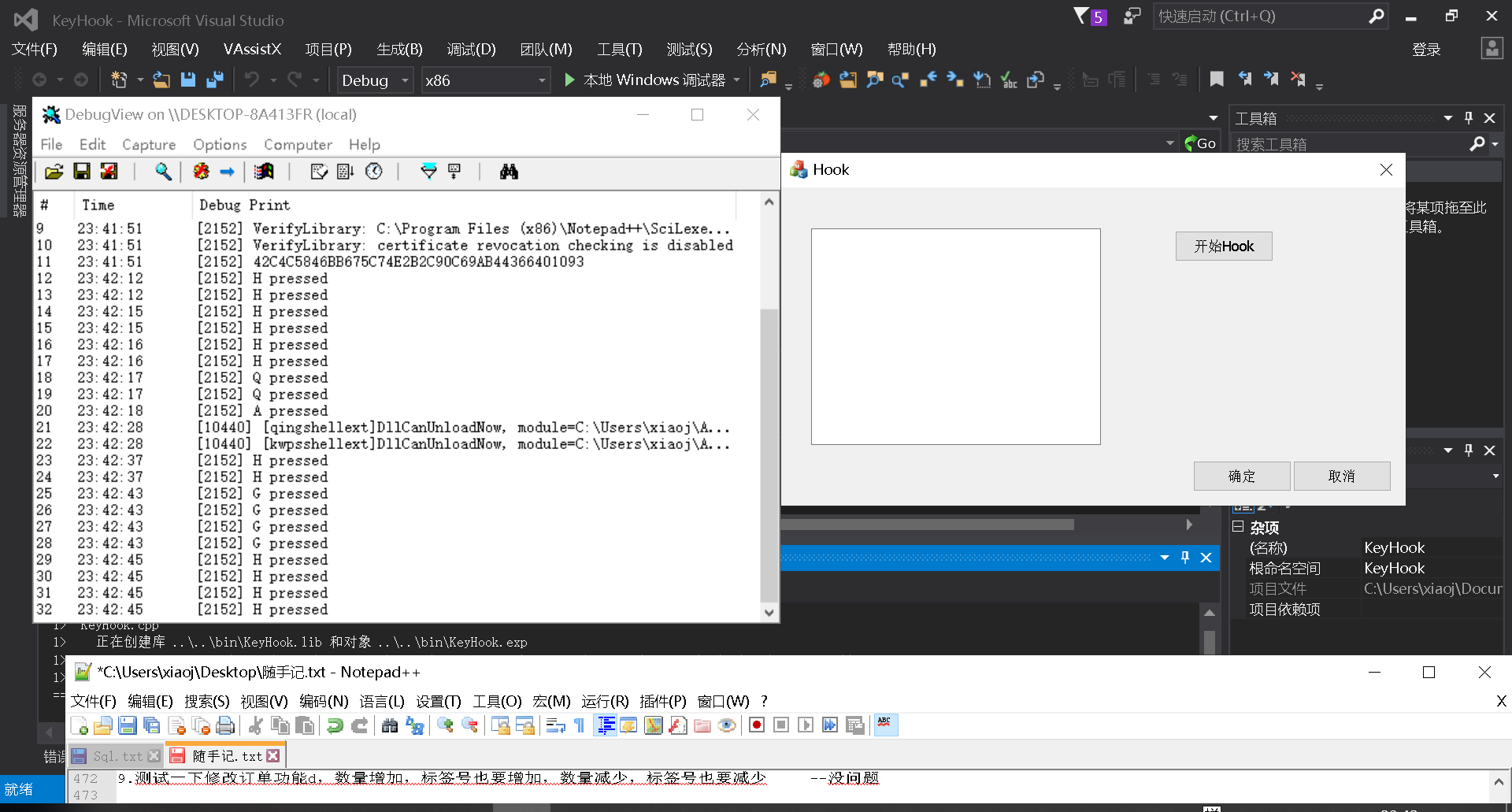Viewport: 1512px width, 812px height.
Task: Click VAssistX spell-check abc icon
Action: tap(1009, 80)
